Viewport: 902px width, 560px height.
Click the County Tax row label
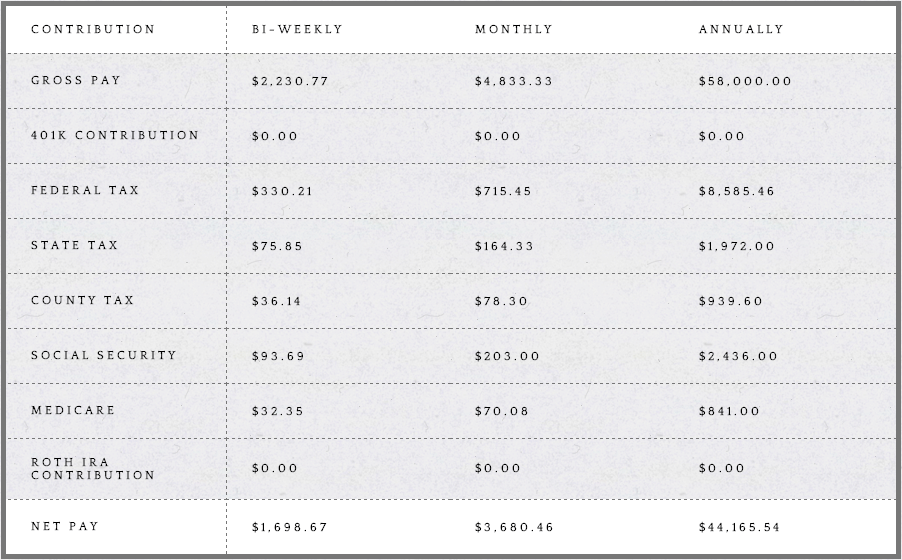pyautogui.click(x=82, y=300)
